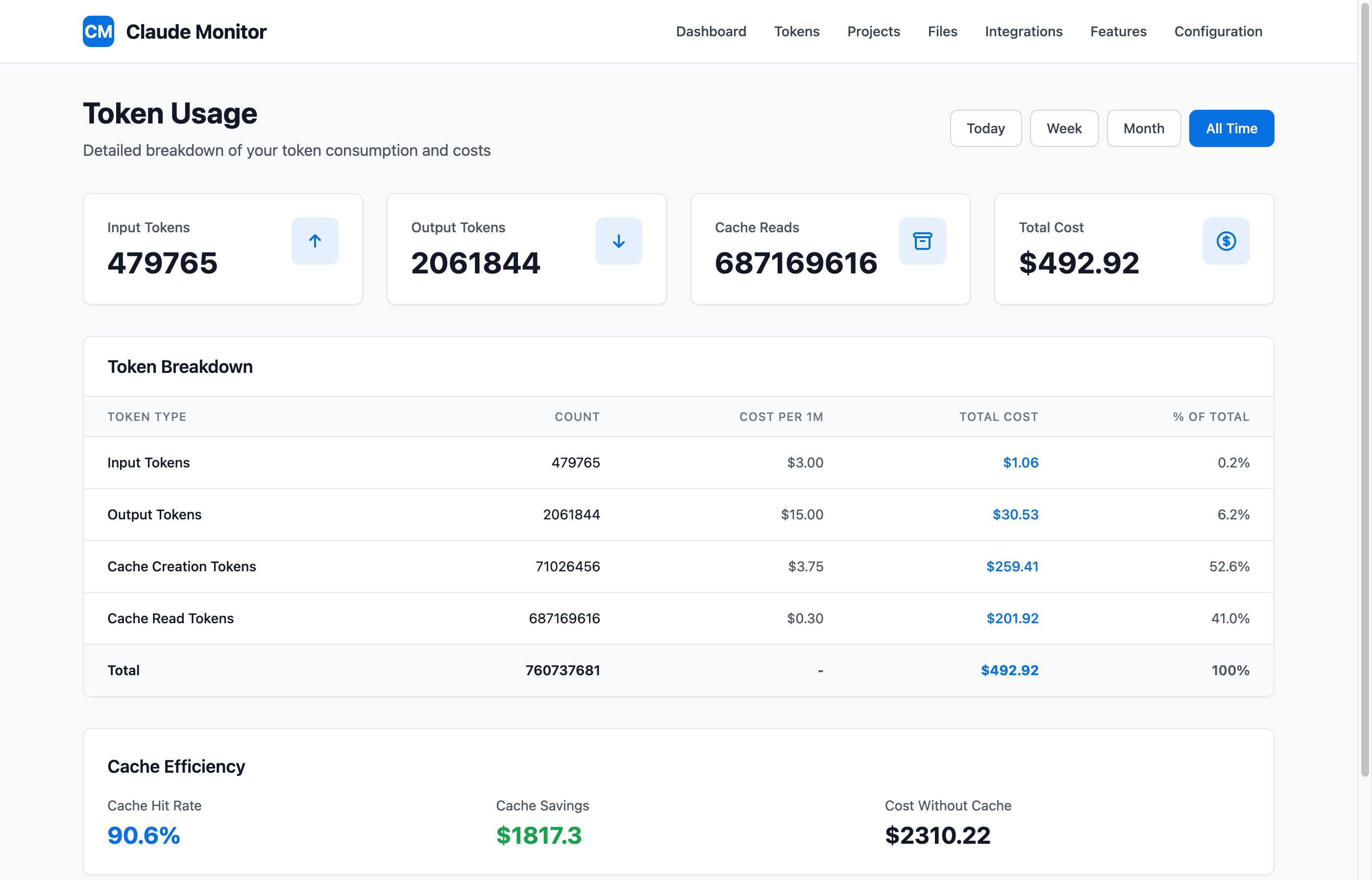Click the archive icon on Cache Reads card
This screenshot has height=880, width=1372.
coord(922,241)
